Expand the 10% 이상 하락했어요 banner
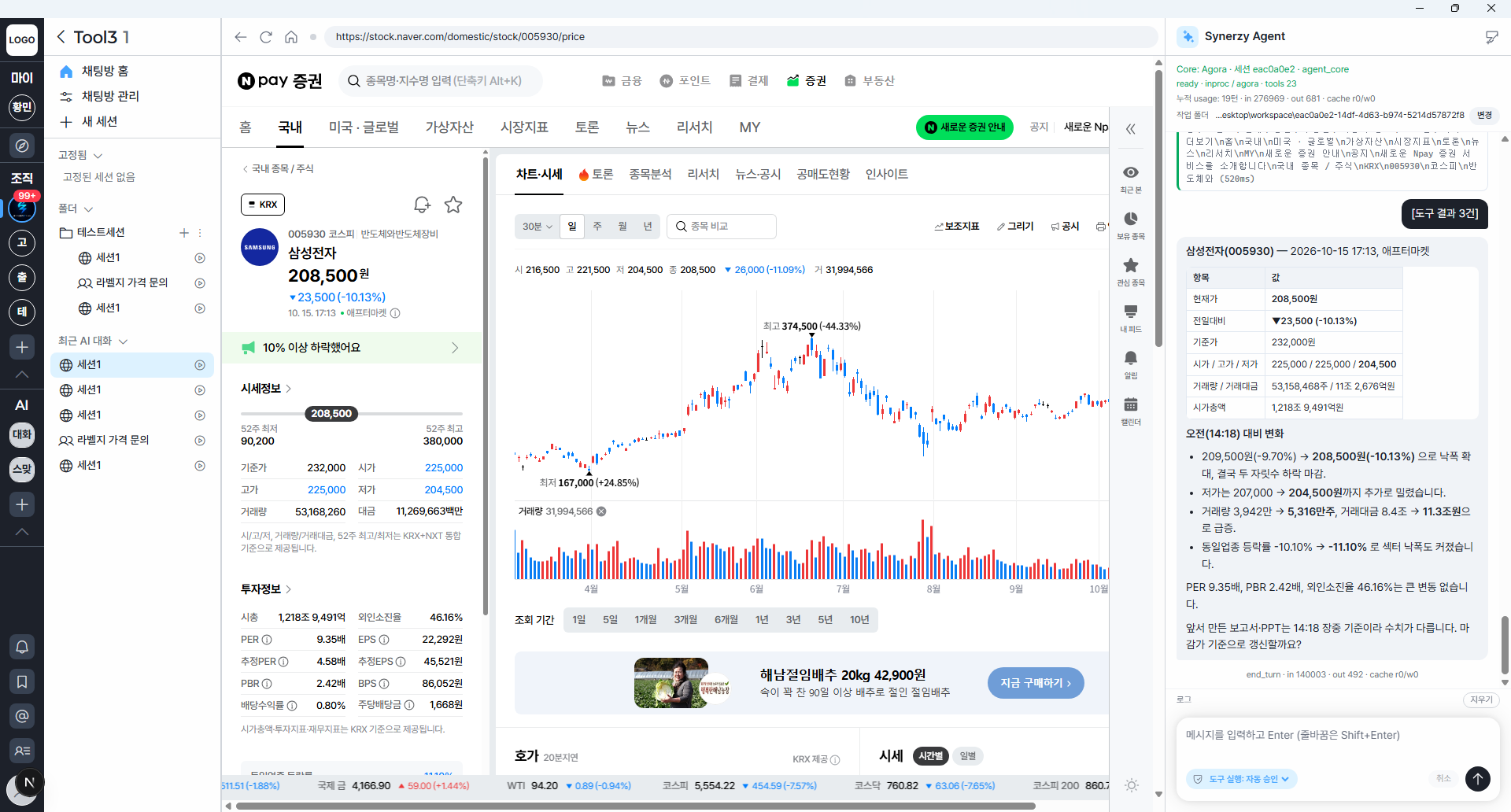This screenshot has height=812, width=1511. point(351,348)
